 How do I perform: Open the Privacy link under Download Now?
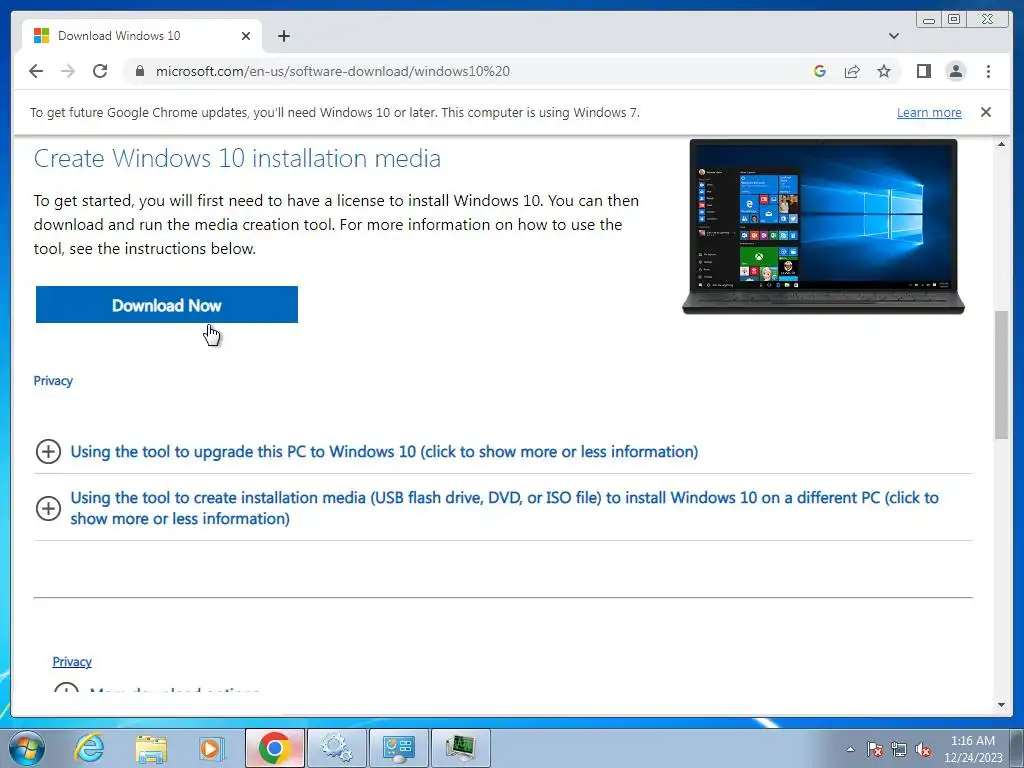click(x=53, y=381)
